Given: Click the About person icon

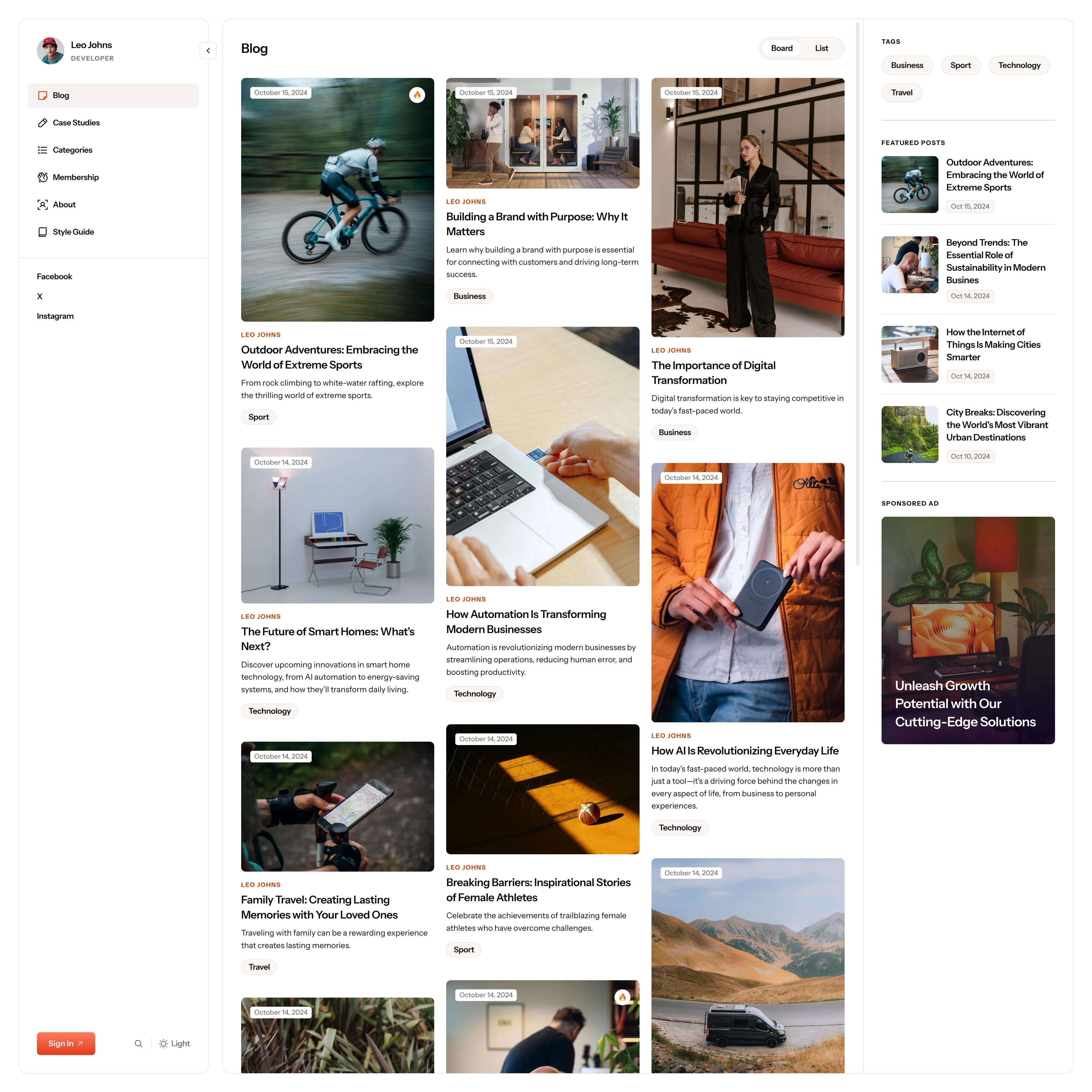Looking at the screenshot, I should [x=42, y=205].
